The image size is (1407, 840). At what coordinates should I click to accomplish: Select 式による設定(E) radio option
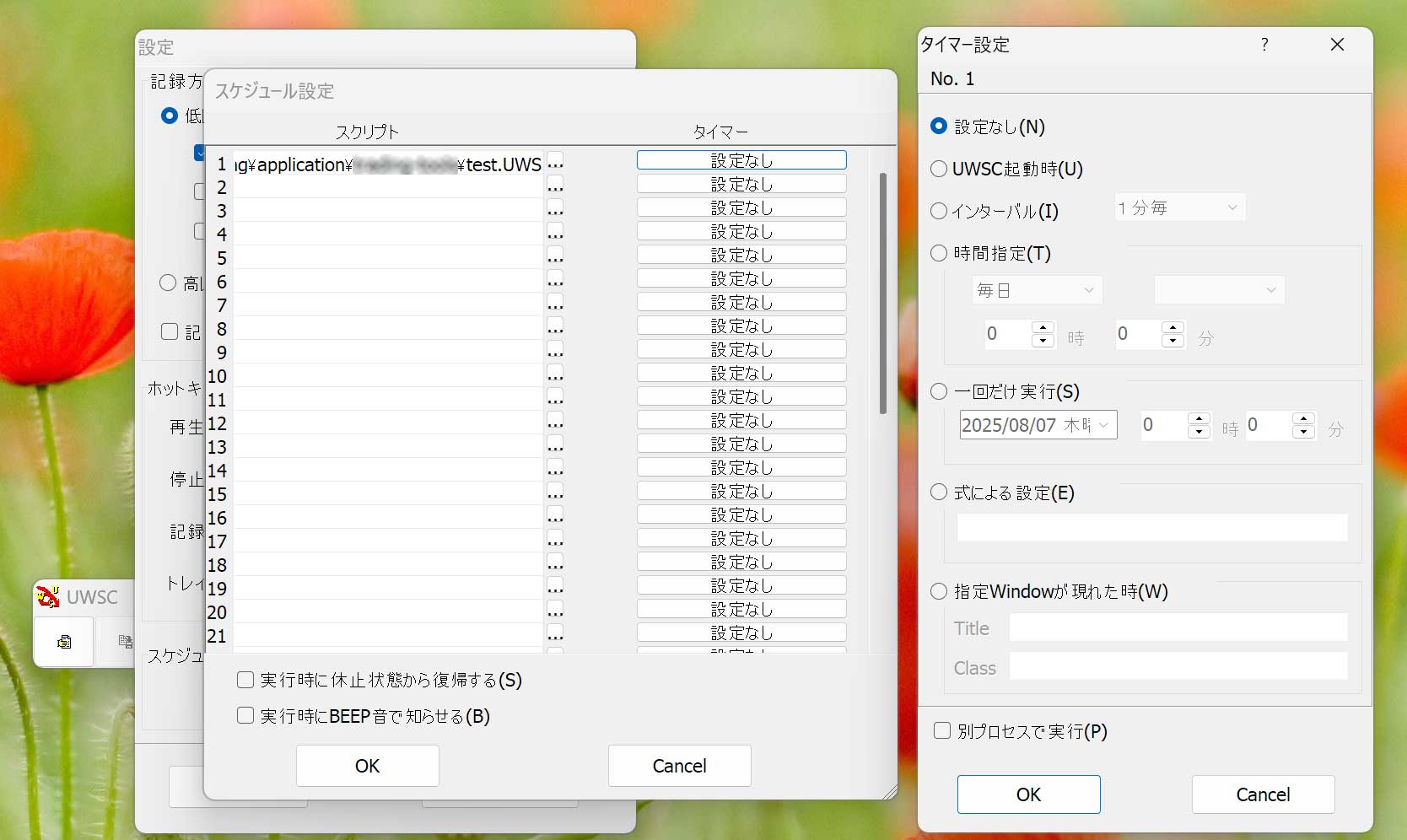click(939, 493)
